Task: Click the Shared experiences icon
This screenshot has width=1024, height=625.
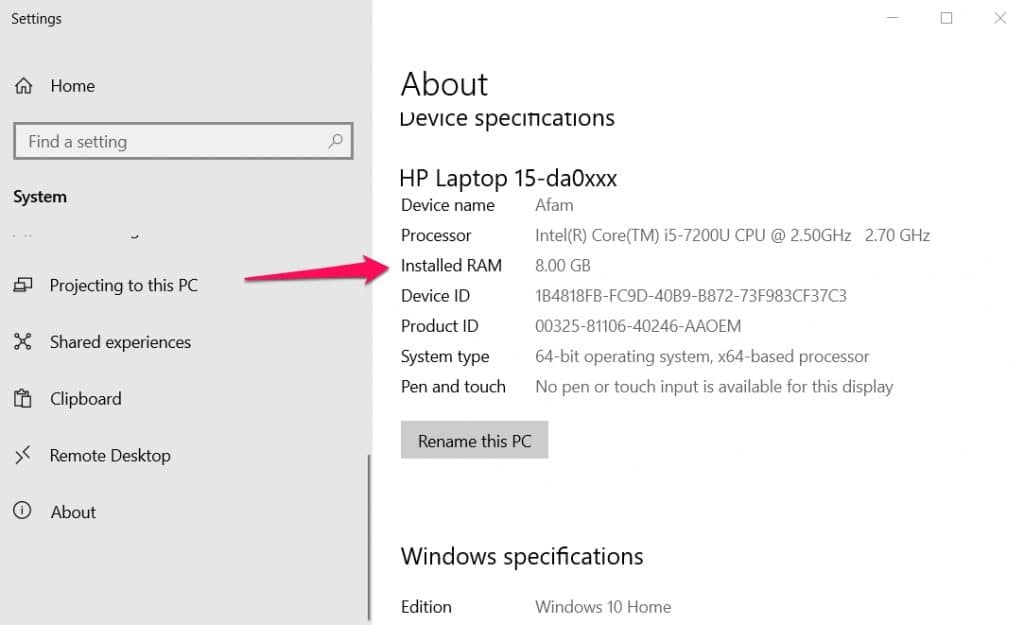Action: pos(23,342)
